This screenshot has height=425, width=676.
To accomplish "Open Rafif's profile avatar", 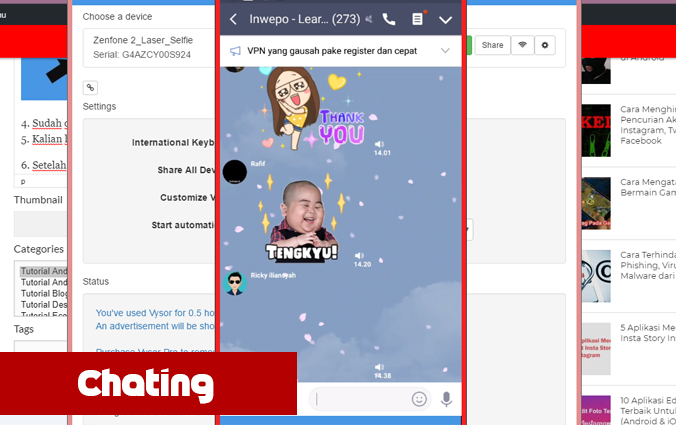I will tap(235, 172).
